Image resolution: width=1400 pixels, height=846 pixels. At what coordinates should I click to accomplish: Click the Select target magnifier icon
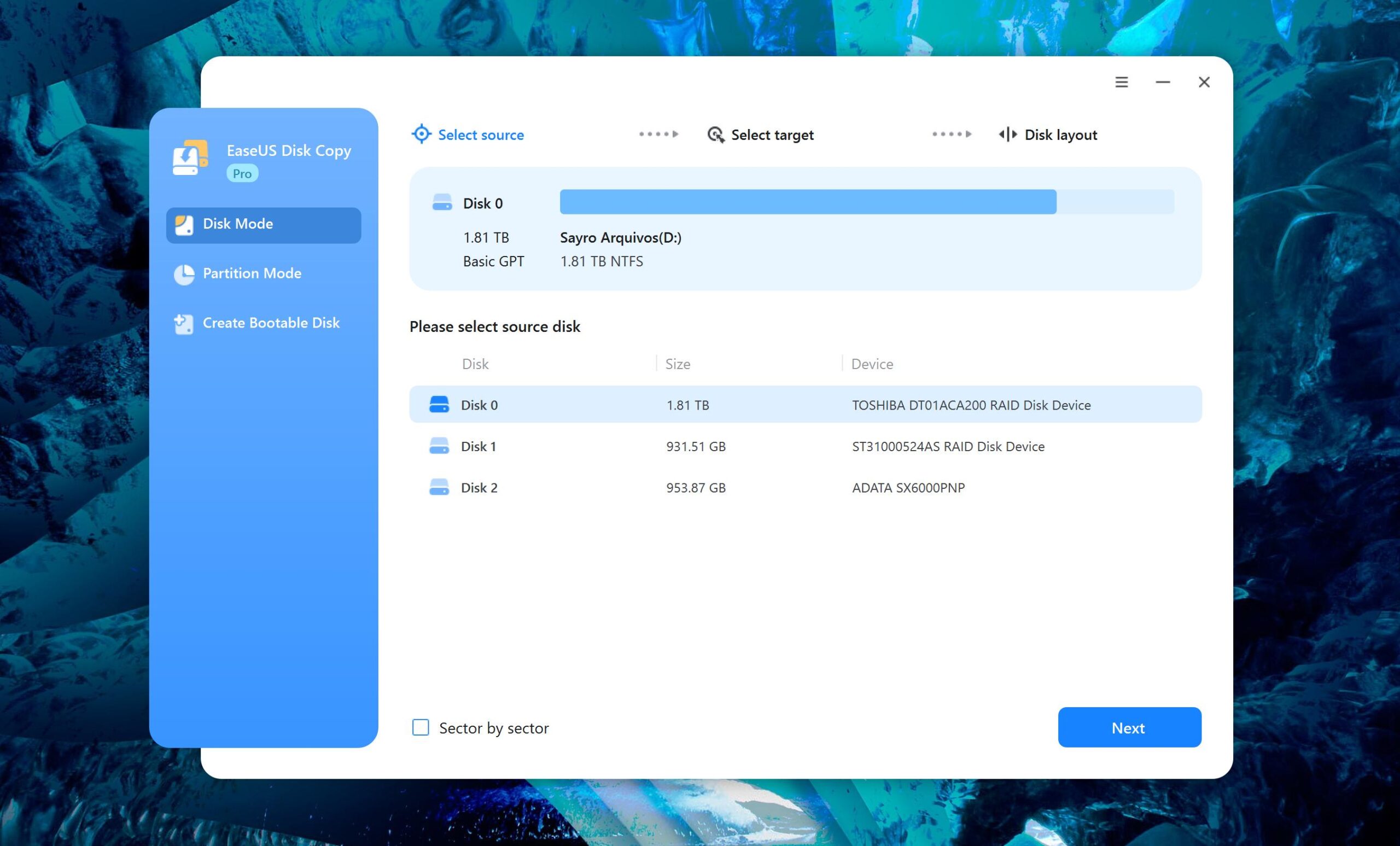[716, 135]
